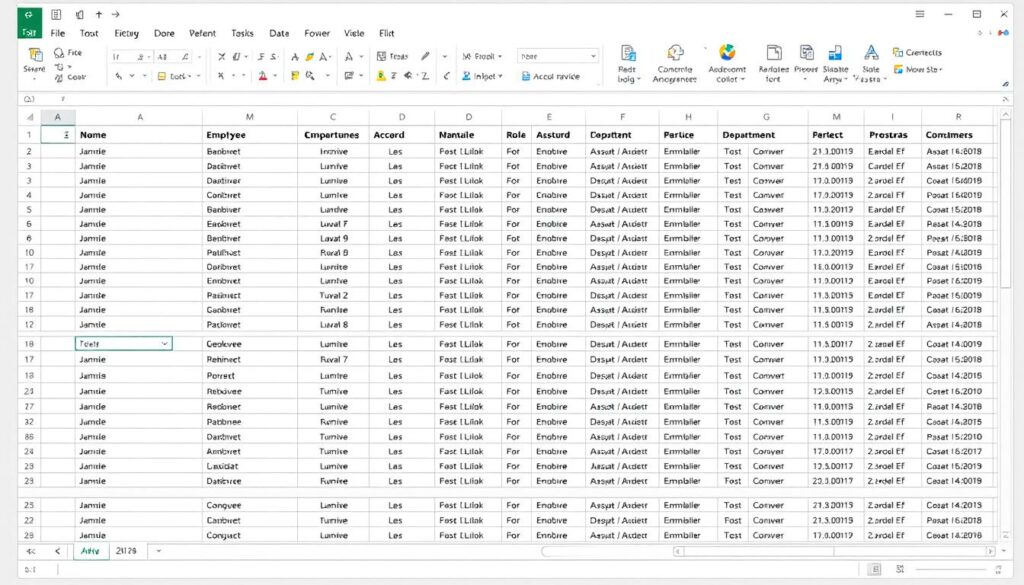1024x585 pixels.
Task: Click the right arrow in title bar
Action: coord(116,14)
